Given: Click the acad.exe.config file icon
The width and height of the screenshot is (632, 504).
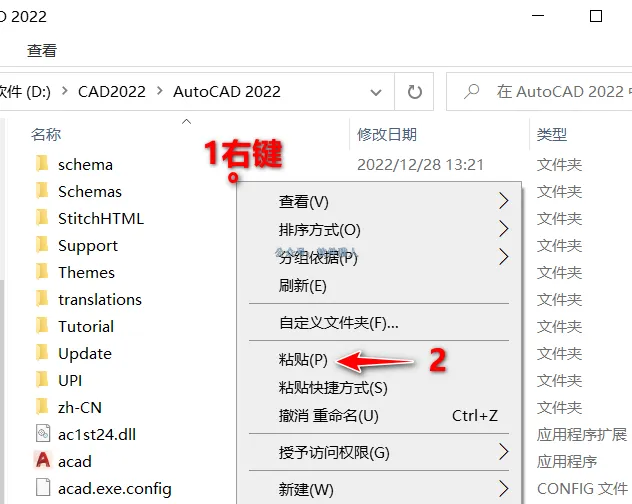Looking at the screenshot, I should 43,487.
